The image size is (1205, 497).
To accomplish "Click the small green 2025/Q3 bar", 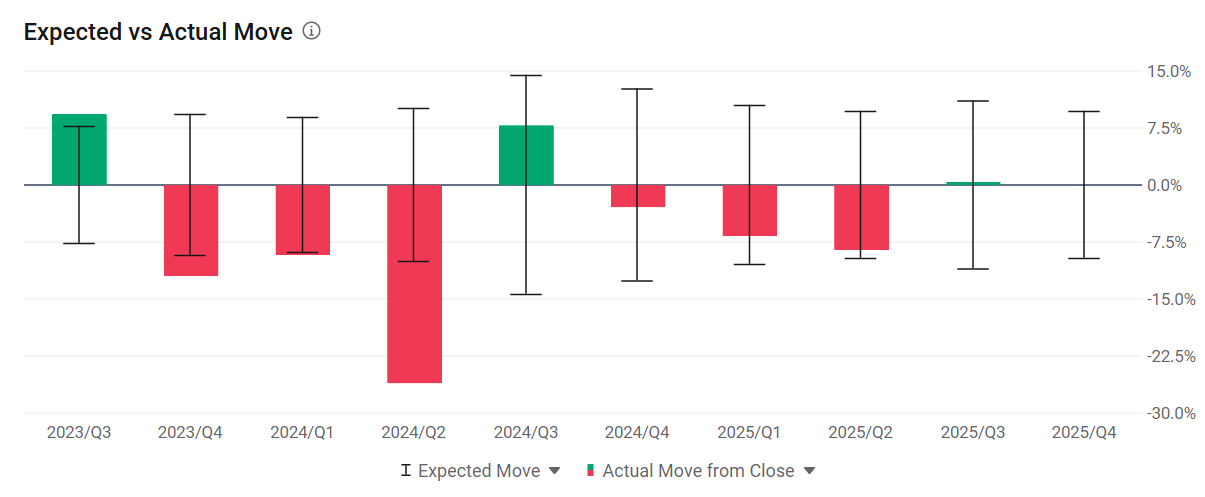I will tap(973, 183).
